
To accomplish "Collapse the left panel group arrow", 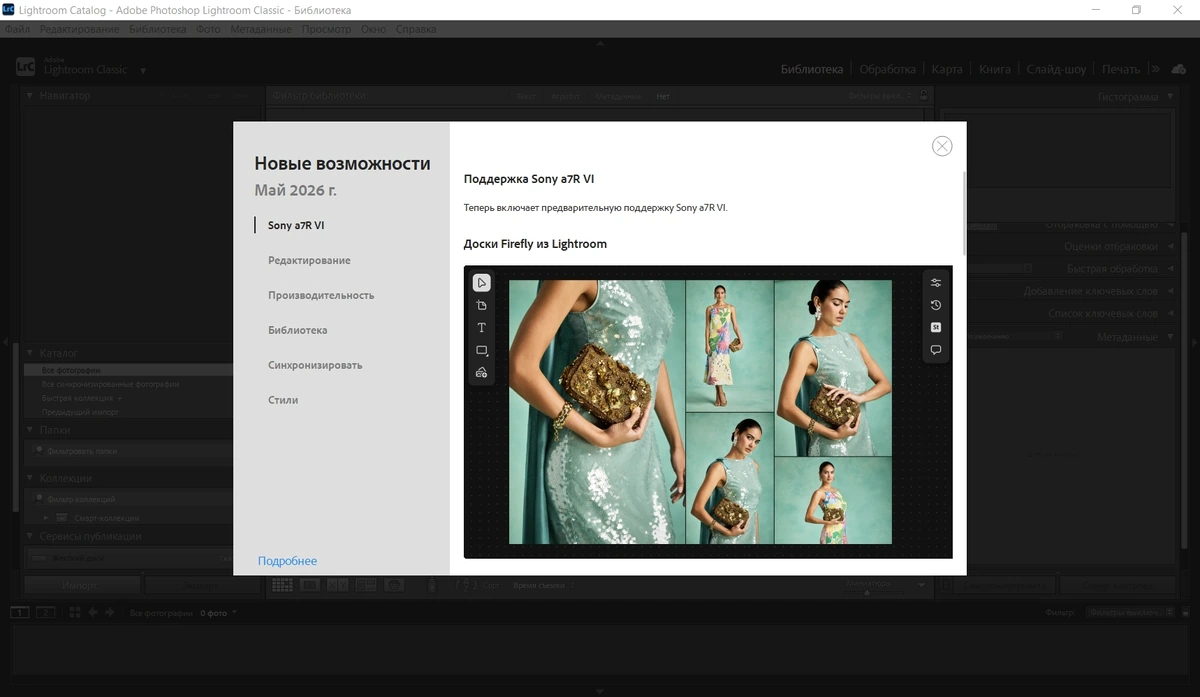I will point(5,342).
